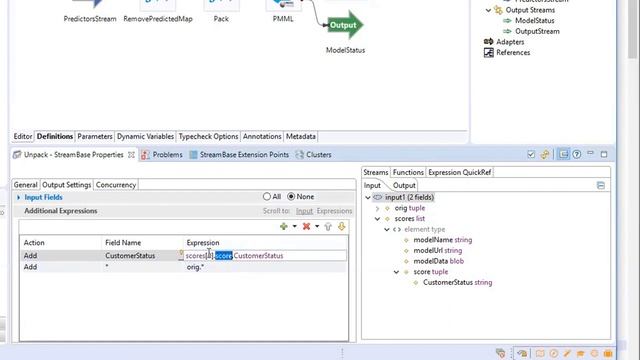Click the green ModelStatus Output stream node
Image resolution: width=640 pixels, height=360 pixels.
pyautogui.click(x=344, y=25)
